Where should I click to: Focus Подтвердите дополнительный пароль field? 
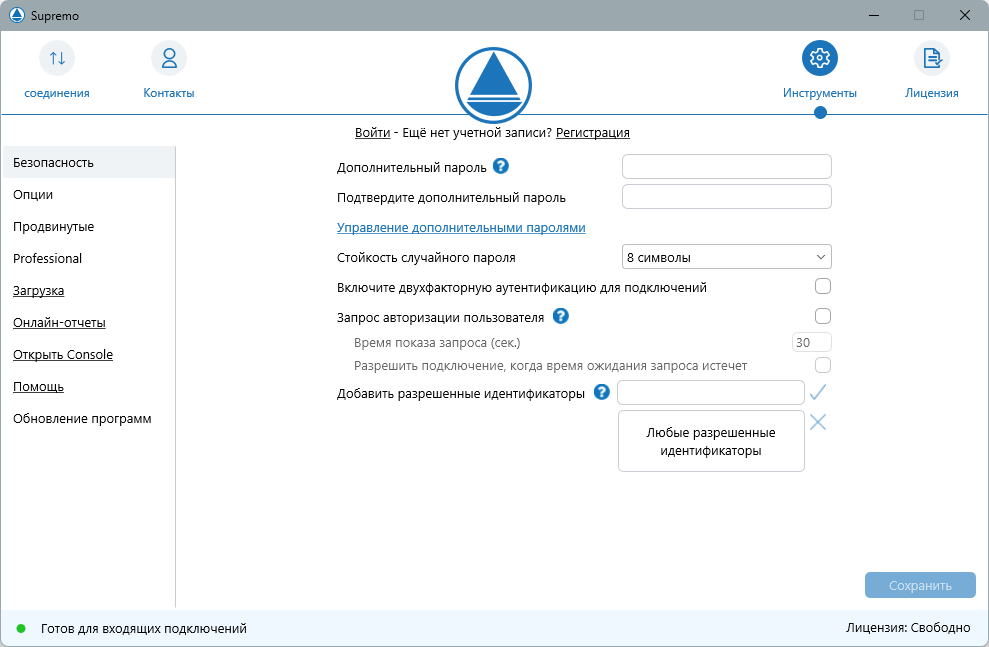click(x=727, y=196)
